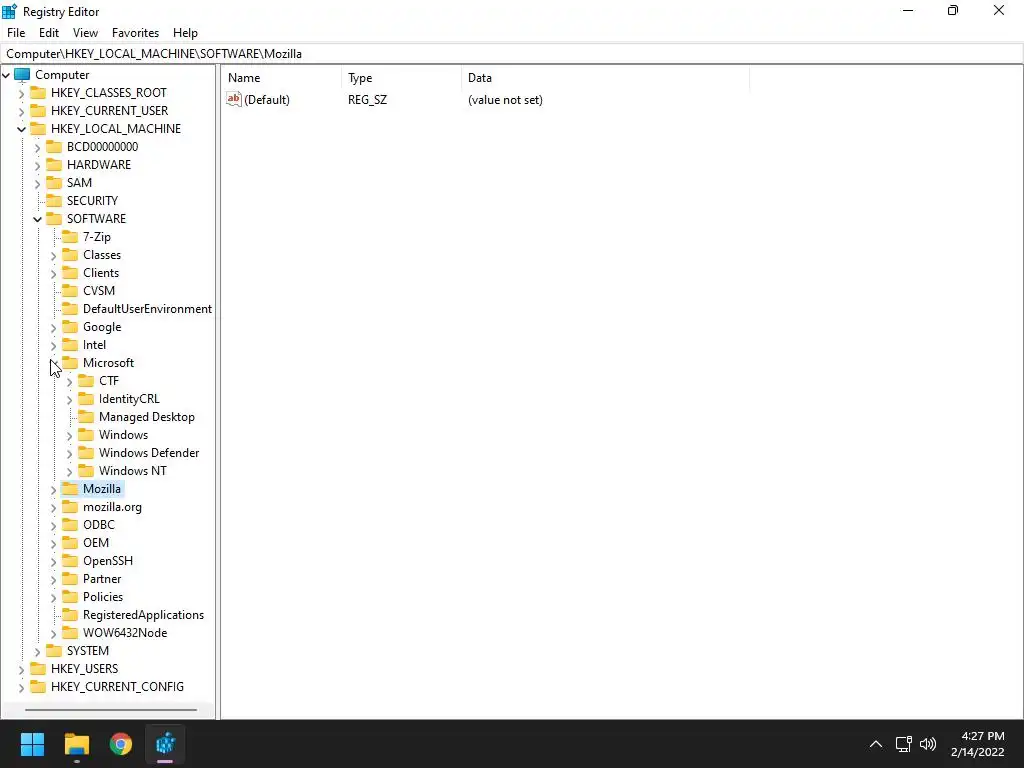Expand the BCD00000000 key chevron
The height and width of the screenshot is (768, 1024).
coord(37,148)
